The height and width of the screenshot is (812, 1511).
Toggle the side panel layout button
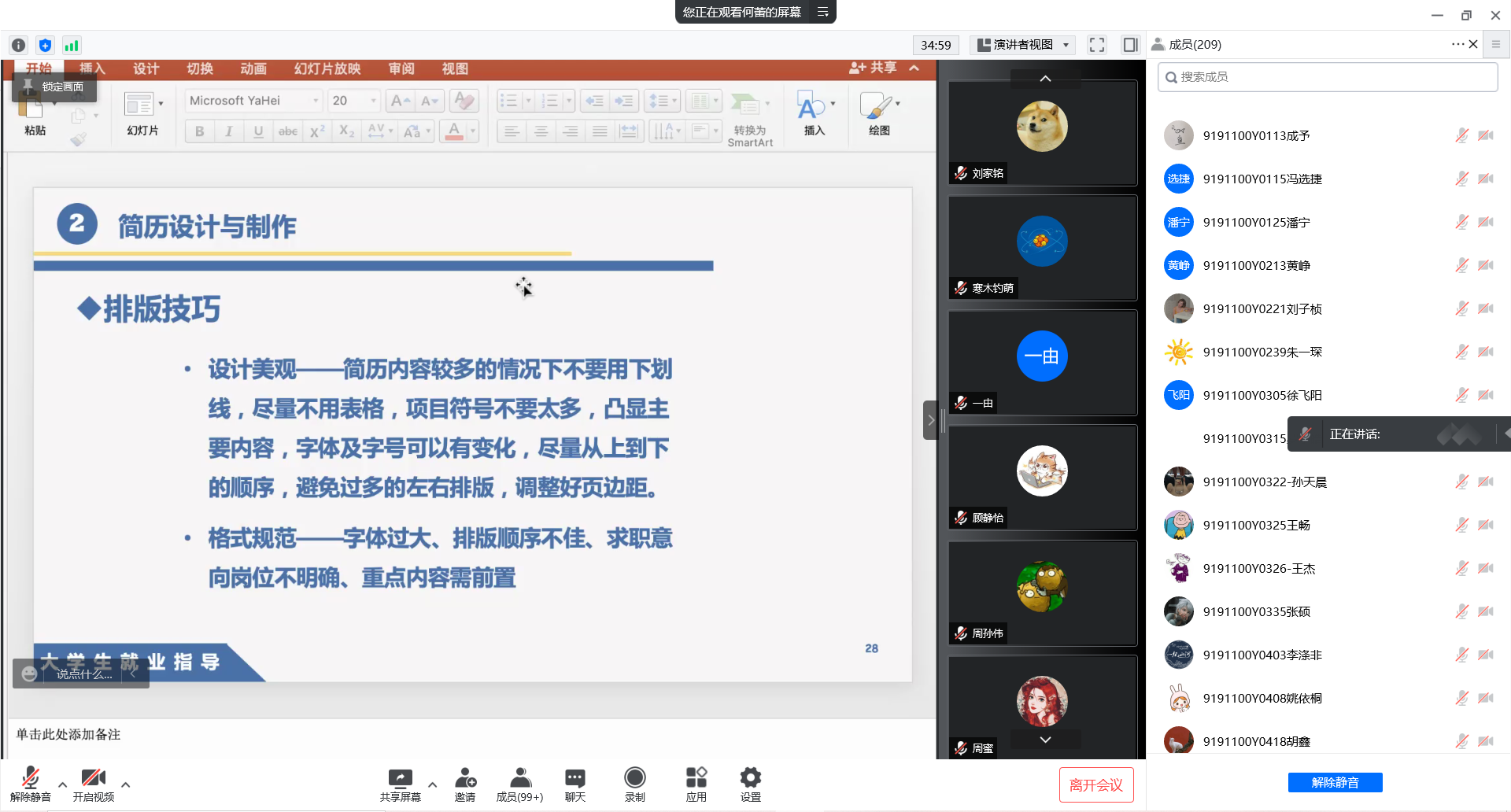pyautogui.click(x=1130, y=45)
